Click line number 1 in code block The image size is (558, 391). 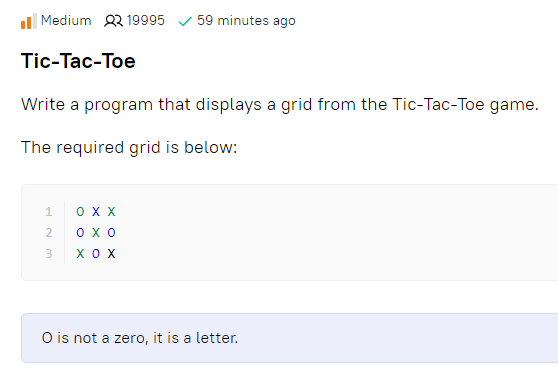pos(49,212)
